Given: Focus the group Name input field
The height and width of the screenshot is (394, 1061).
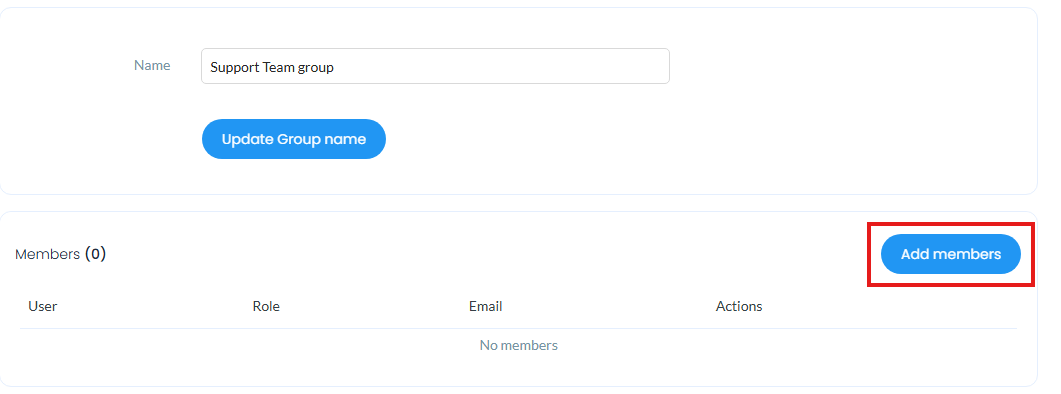Looking at the screenshot, I should coord(435,66).
